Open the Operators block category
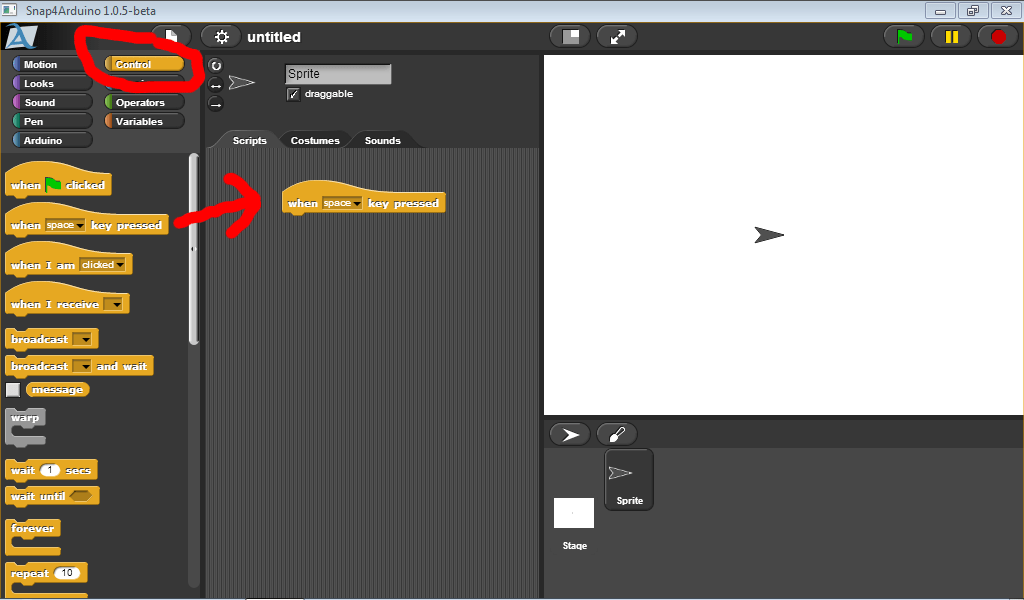1024x600 pixels. click(144, 102)
